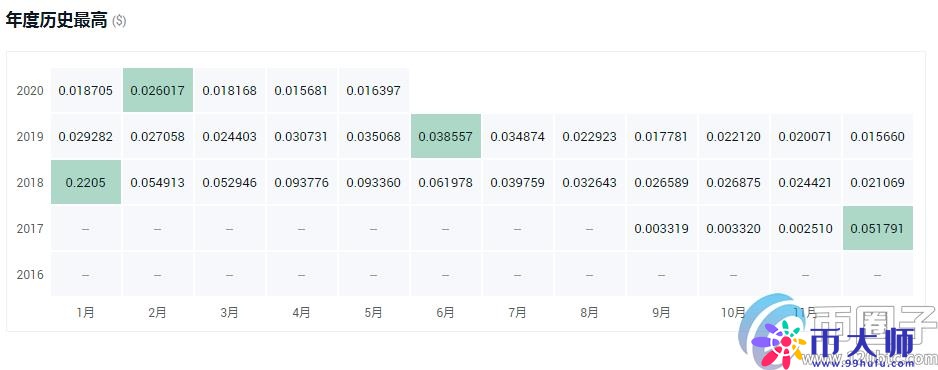Image resolution: width=938 pixels, height=370 pixels.
Task: Select the 0.032643 value
Action: (590, 183)
